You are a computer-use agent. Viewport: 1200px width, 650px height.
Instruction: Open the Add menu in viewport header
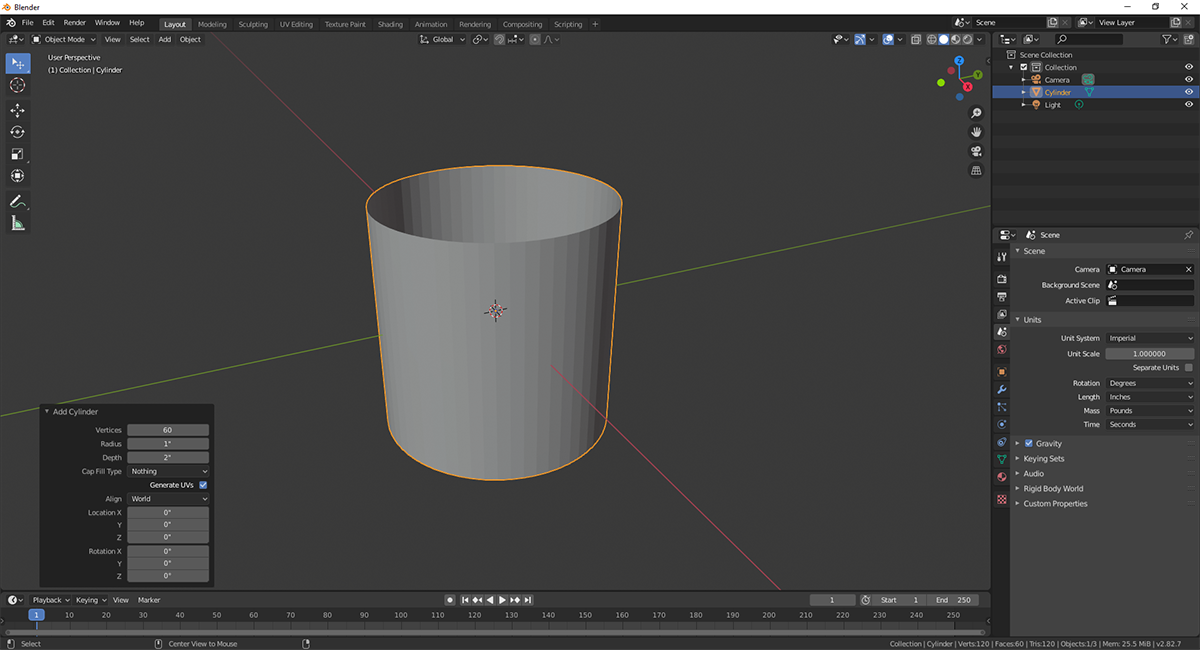pyautogui.click(x=165, y=39)
